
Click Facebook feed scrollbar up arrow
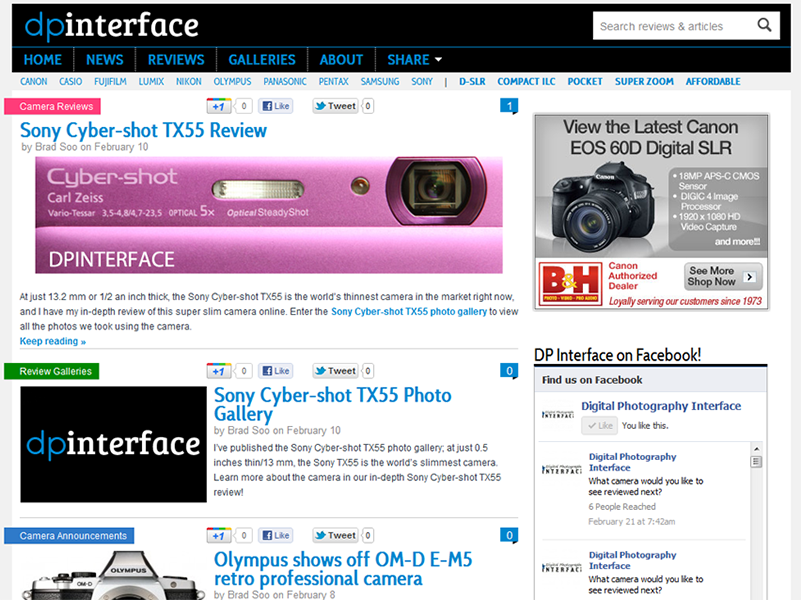tap(757, 449)
